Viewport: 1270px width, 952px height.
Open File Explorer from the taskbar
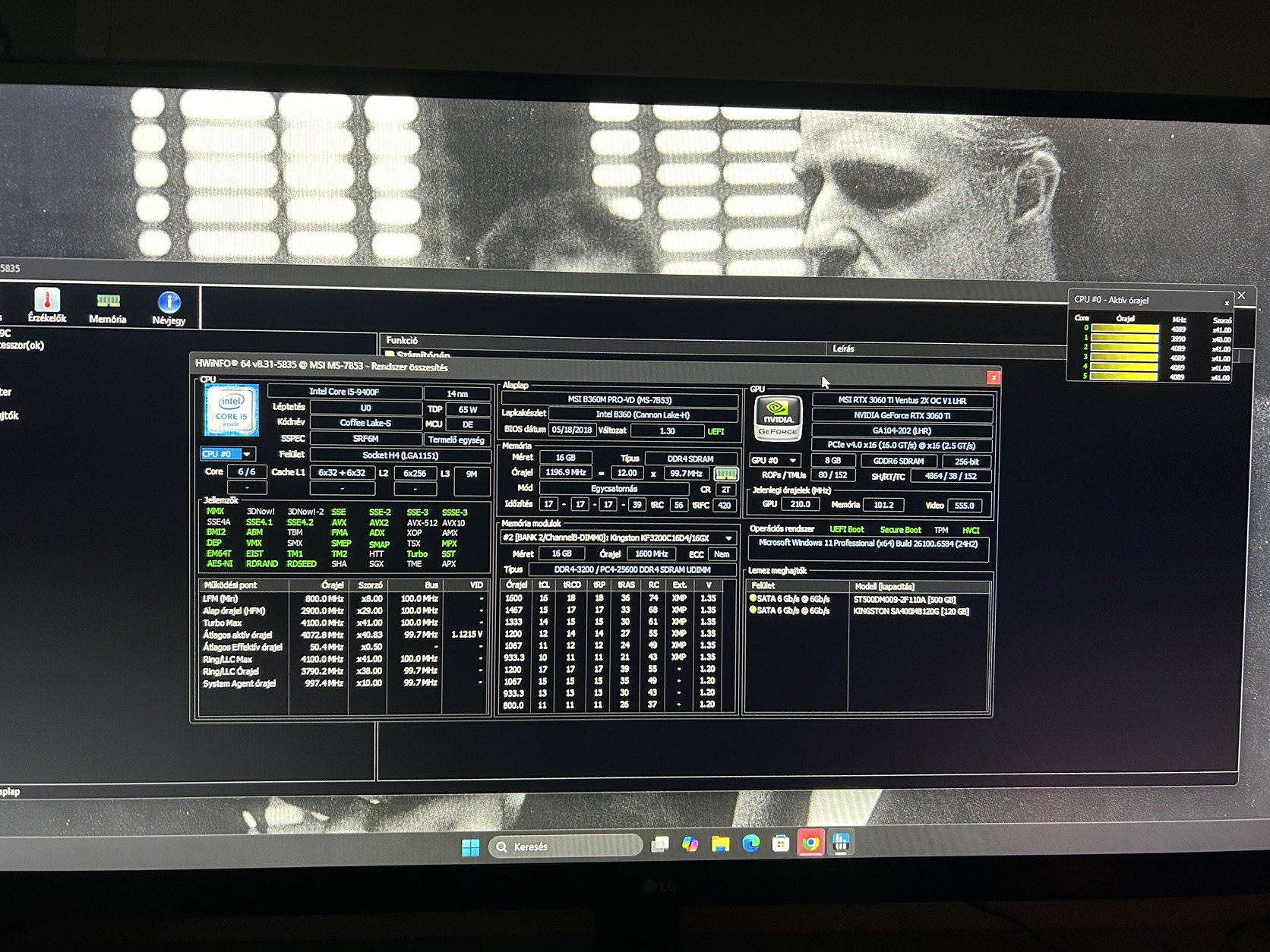[x=720, y=843]
